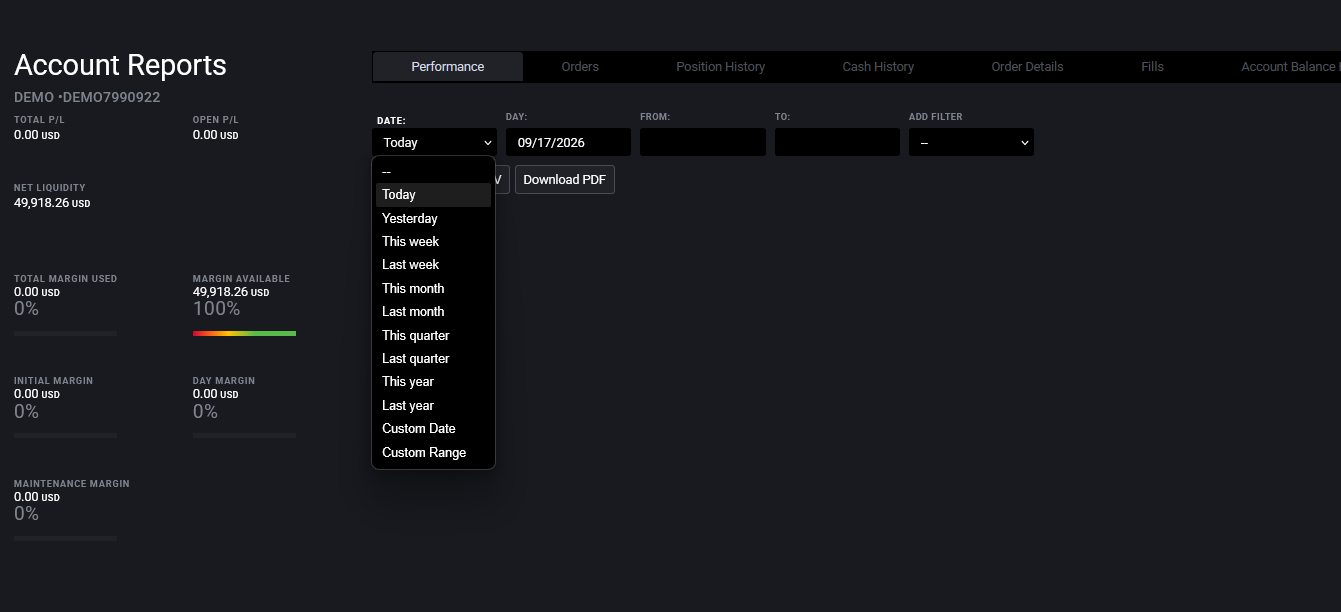Choose Last year from date list
This screenshot has width=1341, height=612.
pyautogui.click(x=433, y=405)
